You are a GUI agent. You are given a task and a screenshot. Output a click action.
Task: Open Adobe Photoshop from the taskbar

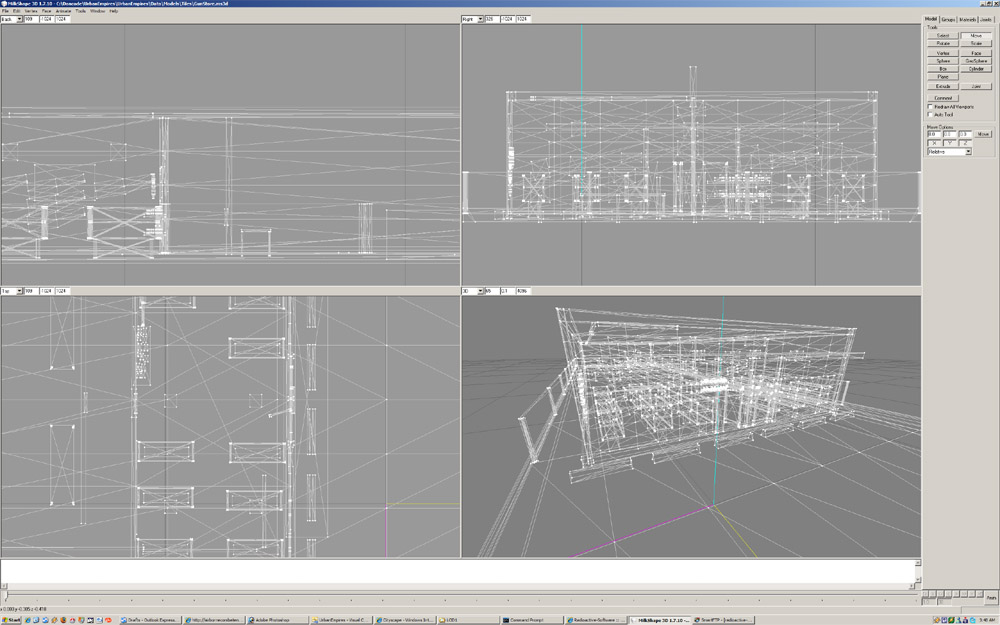click(277, 620)
